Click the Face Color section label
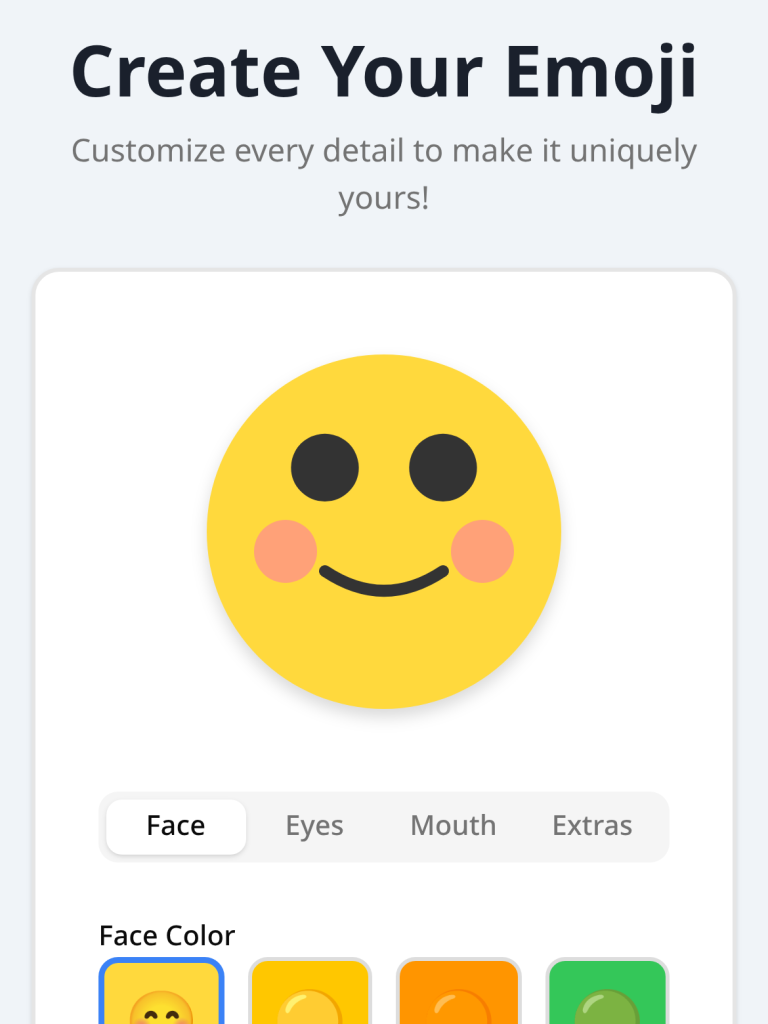Viewport: 768px width, 1024px height. [165, 935]
